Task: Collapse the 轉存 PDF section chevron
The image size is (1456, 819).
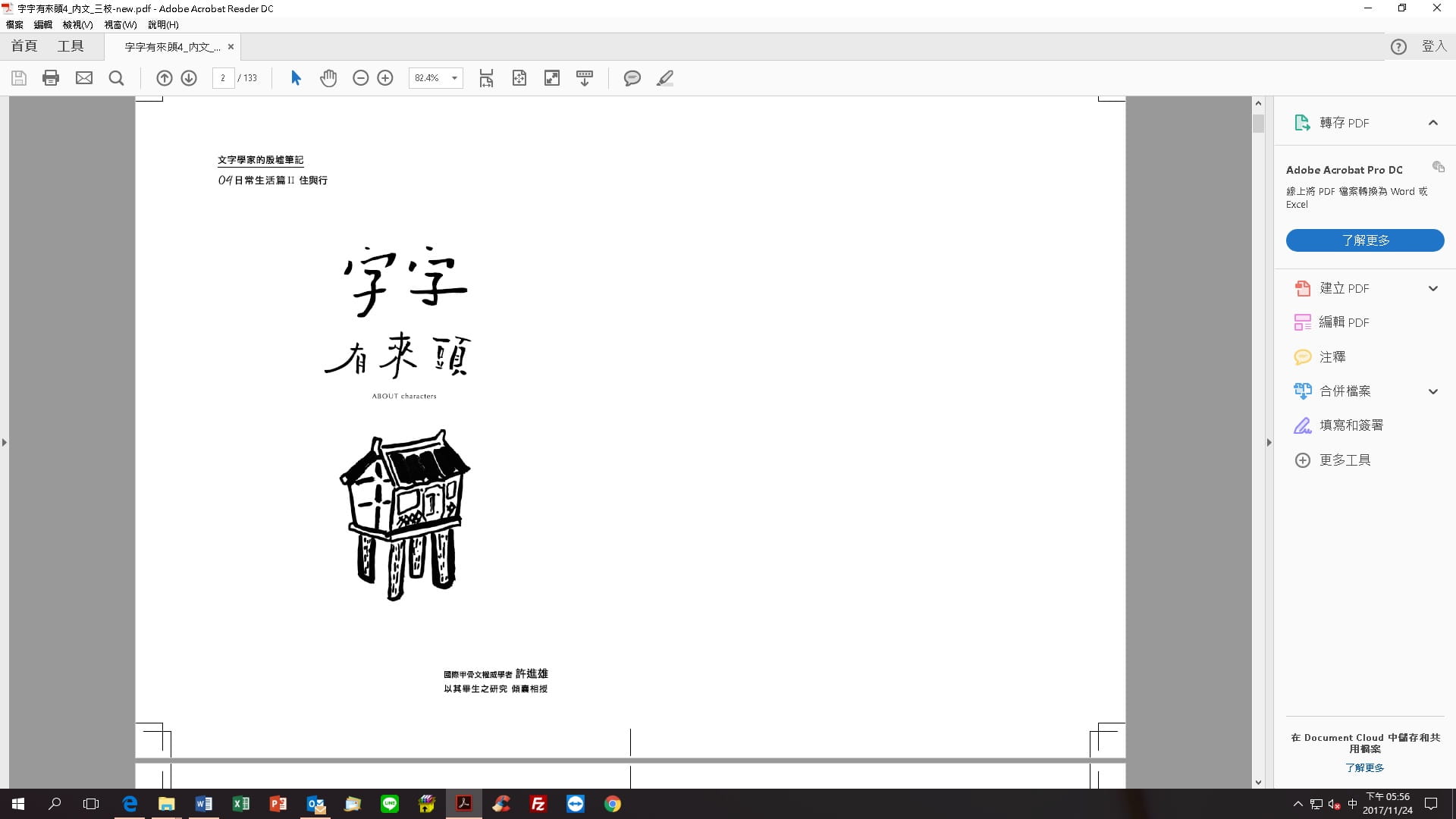Action: pos(1432,123)
